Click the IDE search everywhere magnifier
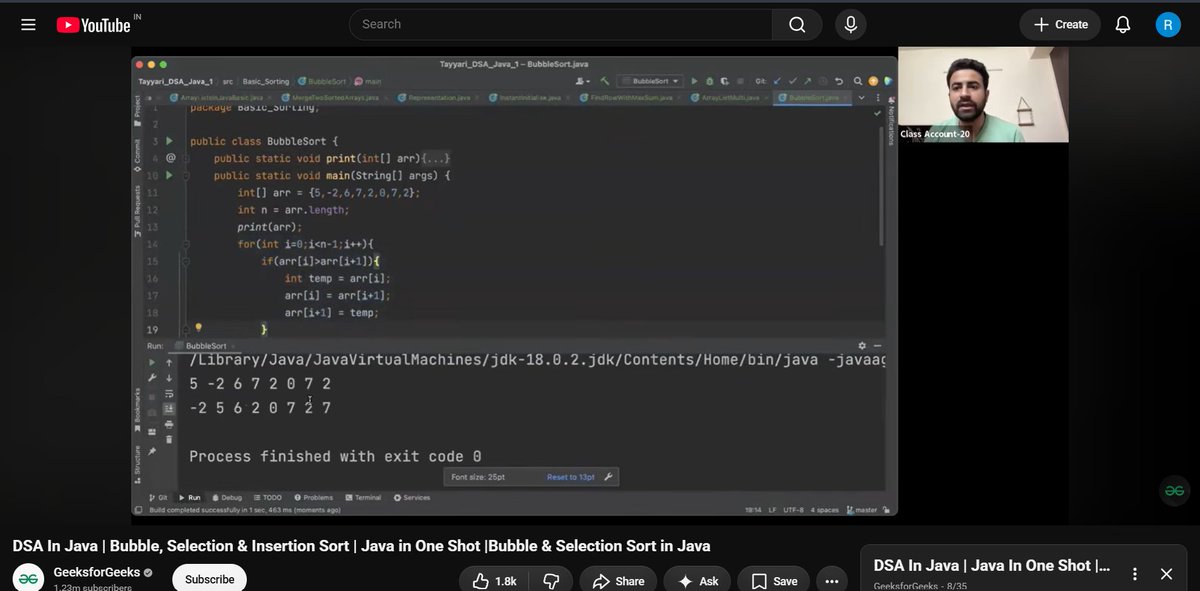 (x=857, y=81)
